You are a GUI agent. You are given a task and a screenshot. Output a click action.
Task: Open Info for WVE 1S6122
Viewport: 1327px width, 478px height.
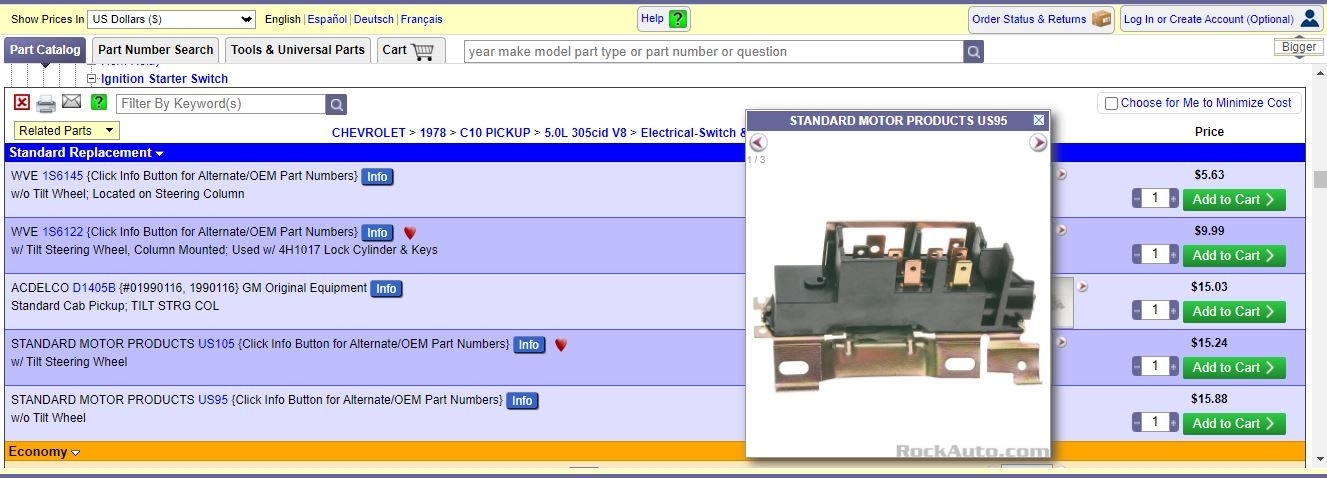(x=377, y=233)
